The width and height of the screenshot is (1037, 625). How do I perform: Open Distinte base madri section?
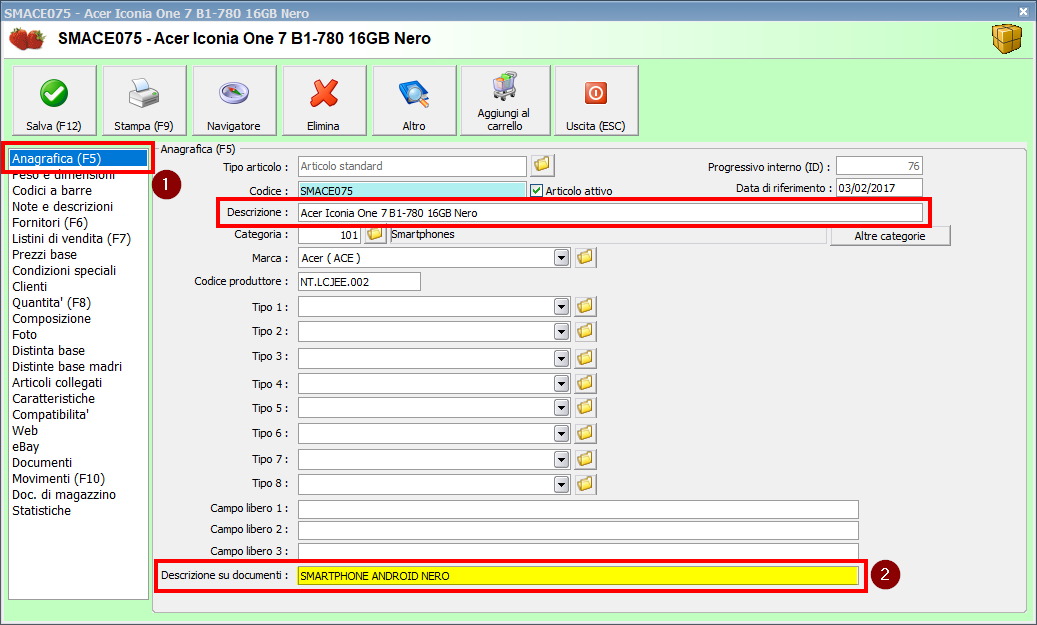pyautogui.click(x=67, y=366)
